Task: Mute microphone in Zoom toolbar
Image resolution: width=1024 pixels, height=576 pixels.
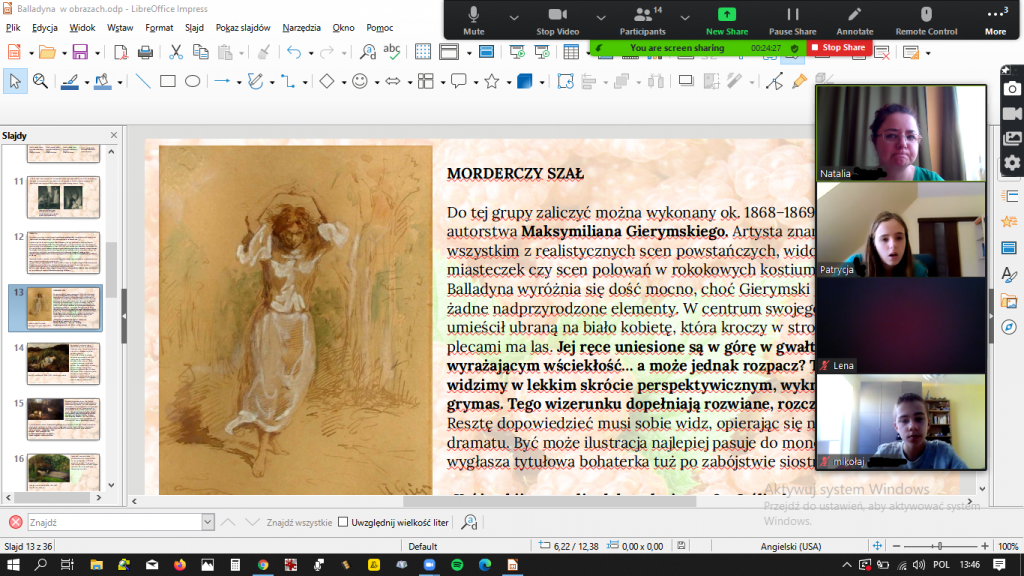Action: coord(474,19)
